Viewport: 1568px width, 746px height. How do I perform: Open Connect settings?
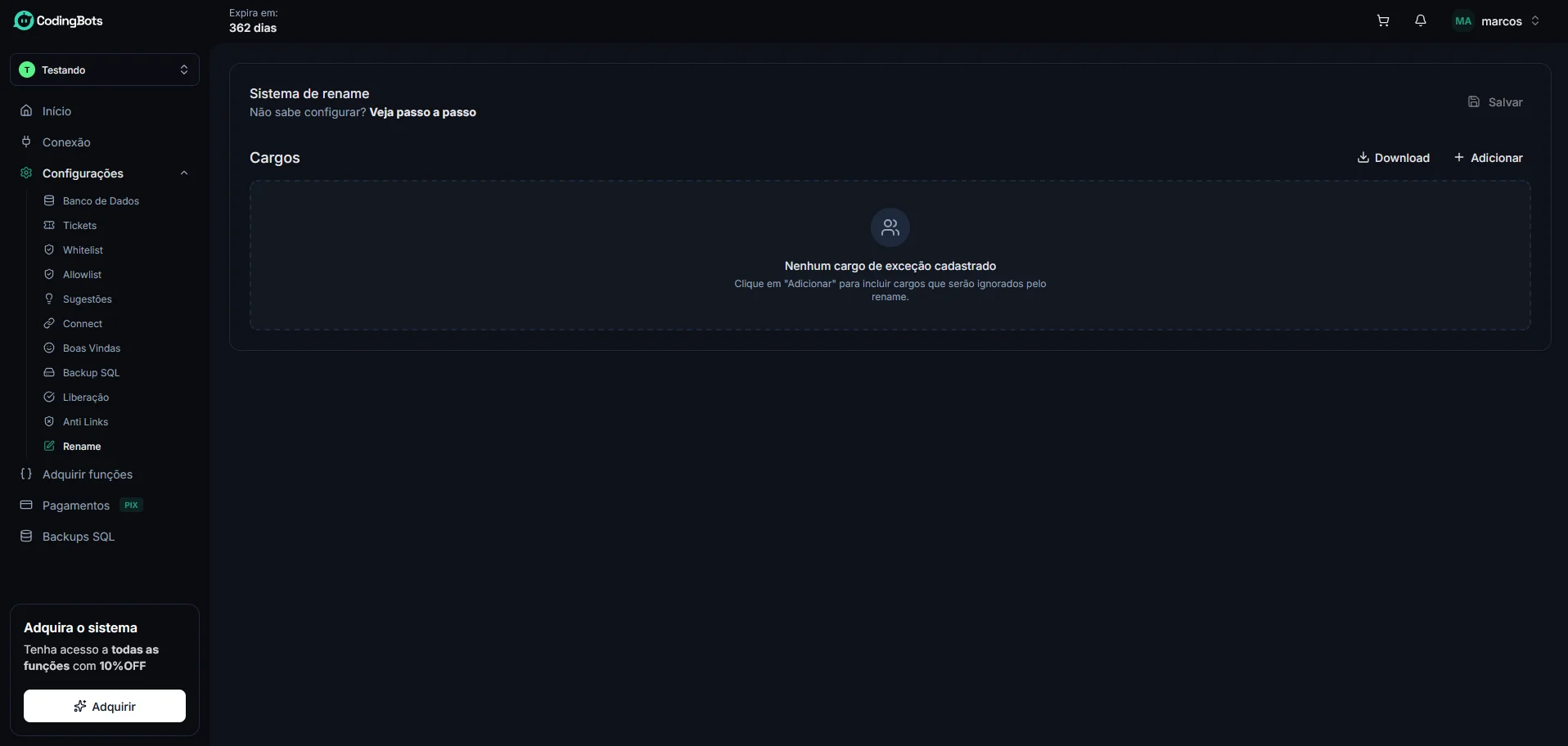[x=83, y=324]
